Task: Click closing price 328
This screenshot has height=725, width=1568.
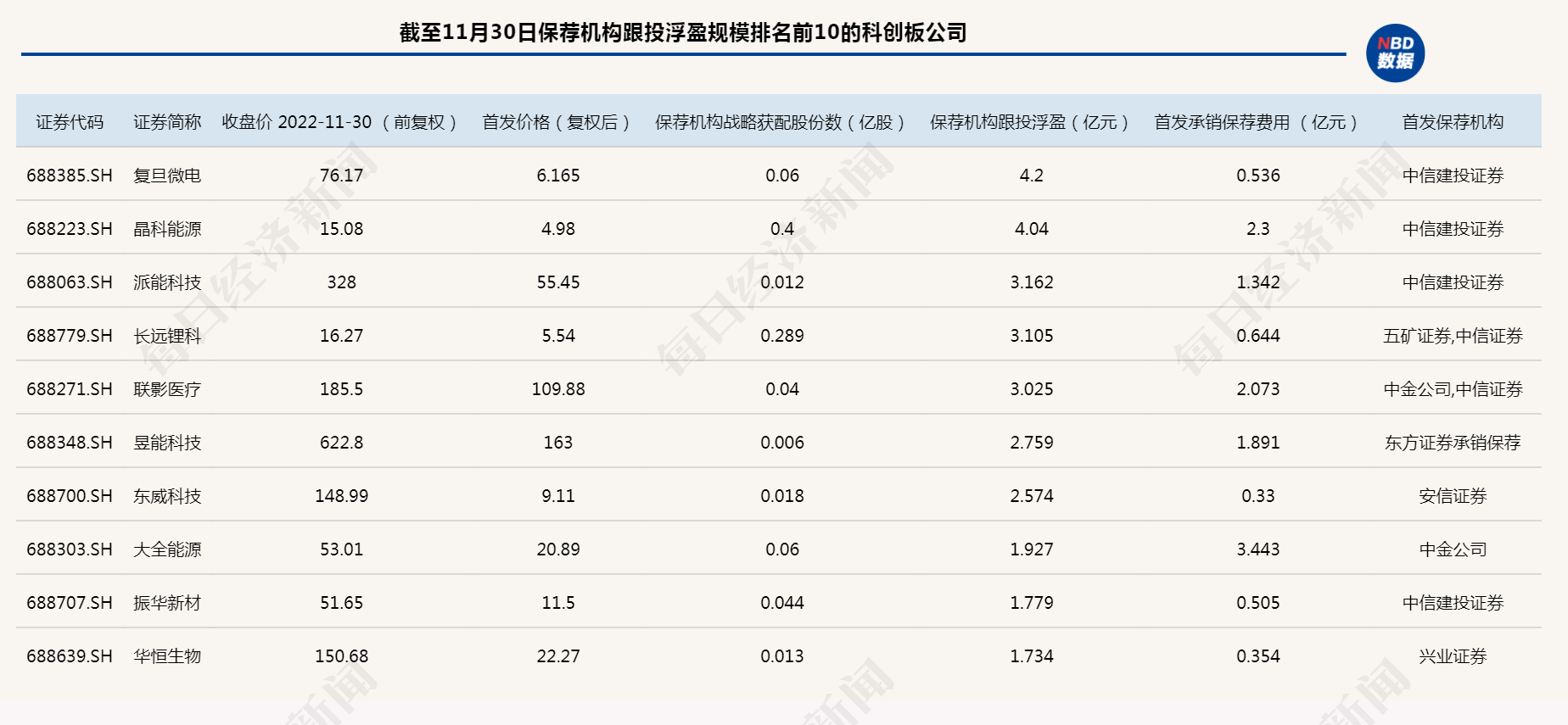Action: pyautogui.click(x=342, y=282)
